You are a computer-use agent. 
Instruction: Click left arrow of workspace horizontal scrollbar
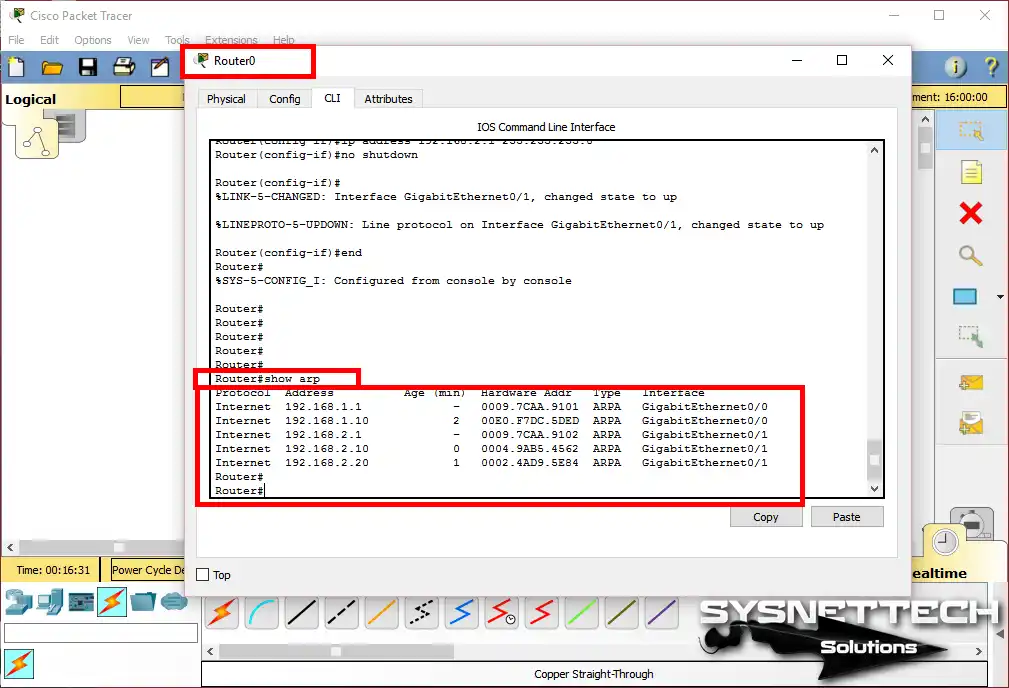pyautogui.click(x=10, y=548)
